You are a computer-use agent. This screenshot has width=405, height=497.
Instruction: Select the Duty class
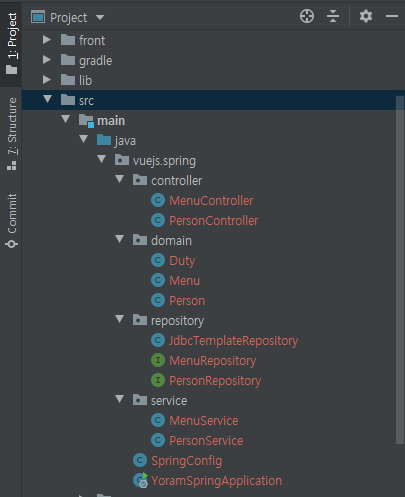pos(182,261)
